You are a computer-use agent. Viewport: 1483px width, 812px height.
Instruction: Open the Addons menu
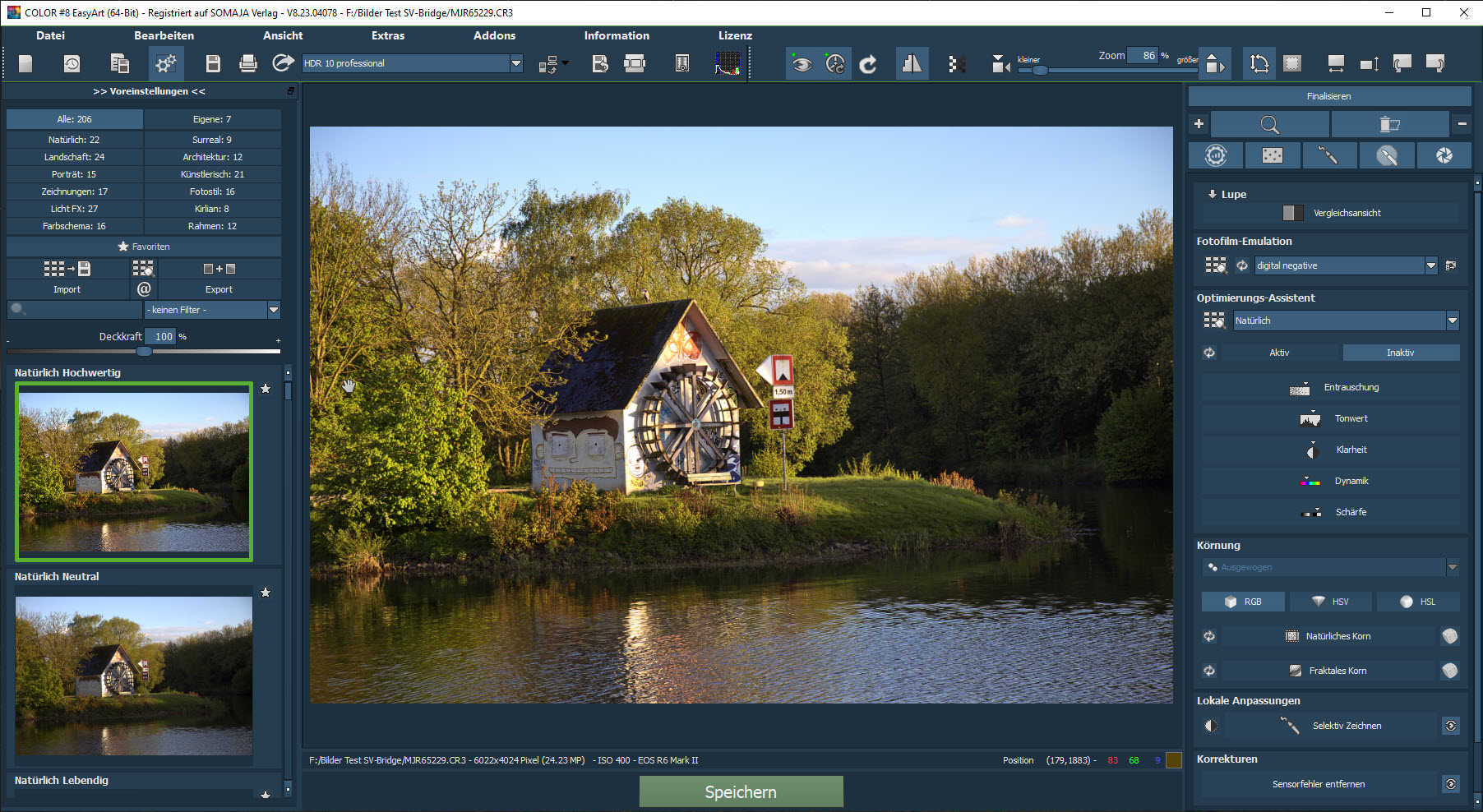coord(494,35)
